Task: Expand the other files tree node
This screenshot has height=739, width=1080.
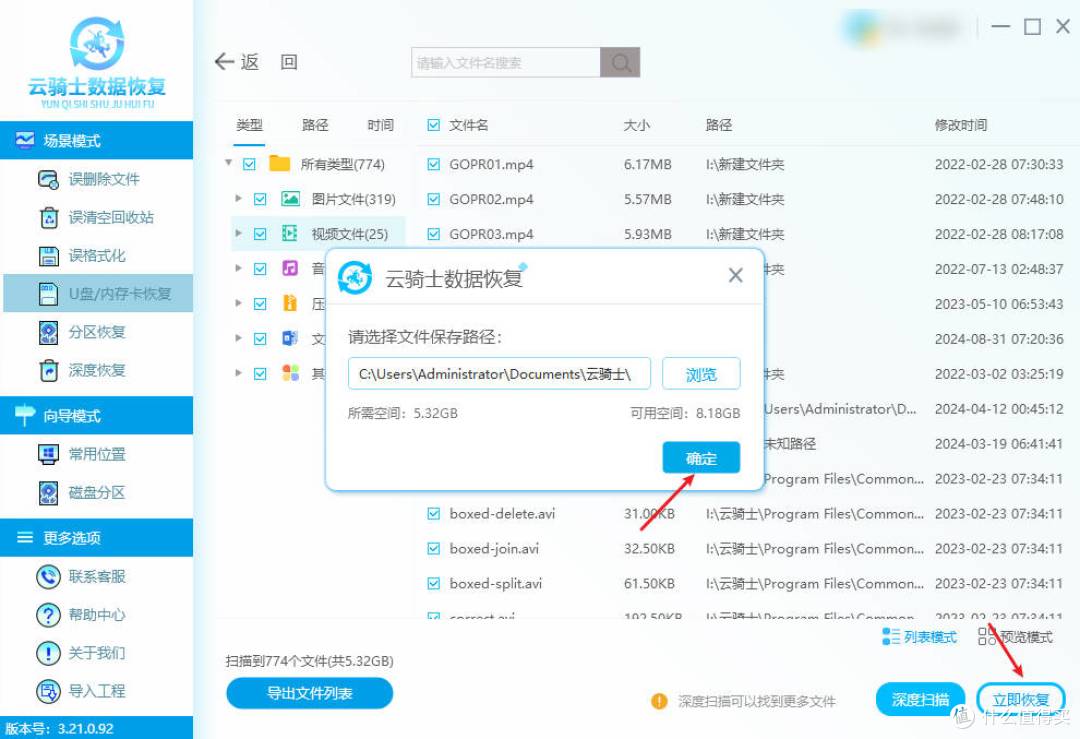Action: click(x=238, y=373)
